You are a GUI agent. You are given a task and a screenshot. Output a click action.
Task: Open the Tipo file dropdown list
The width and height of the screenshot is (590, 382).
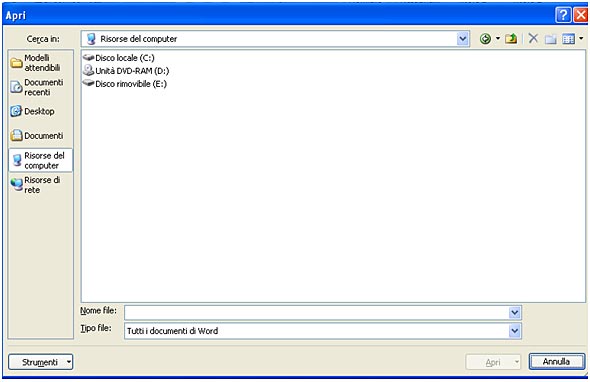coord(514,331)
